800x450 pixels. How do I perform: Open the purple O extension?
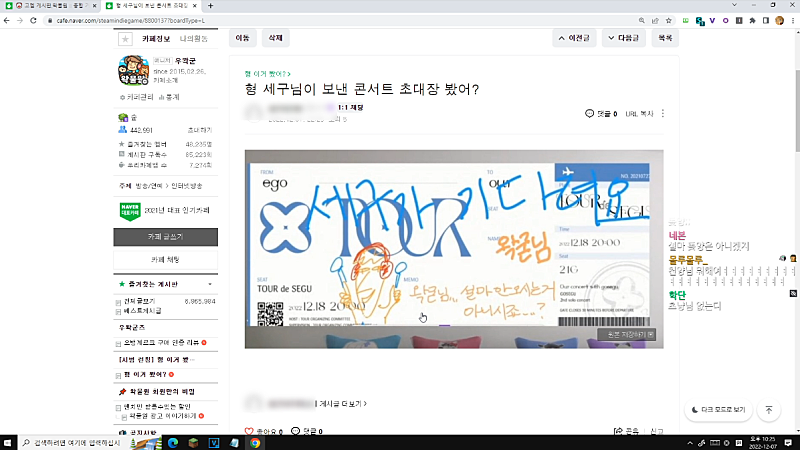tap(726, 20)
